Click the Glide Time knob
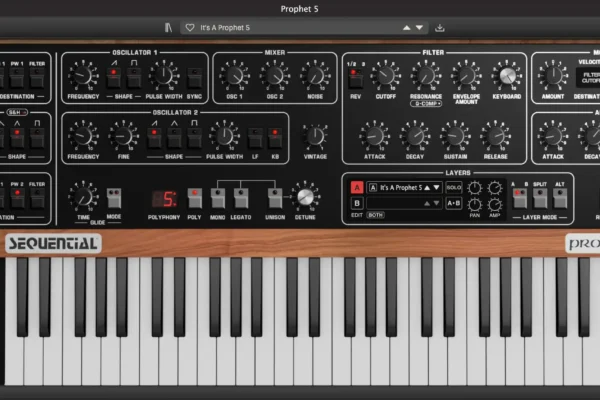The height and width of the screenshot is (400, 600). coord(83,196)
